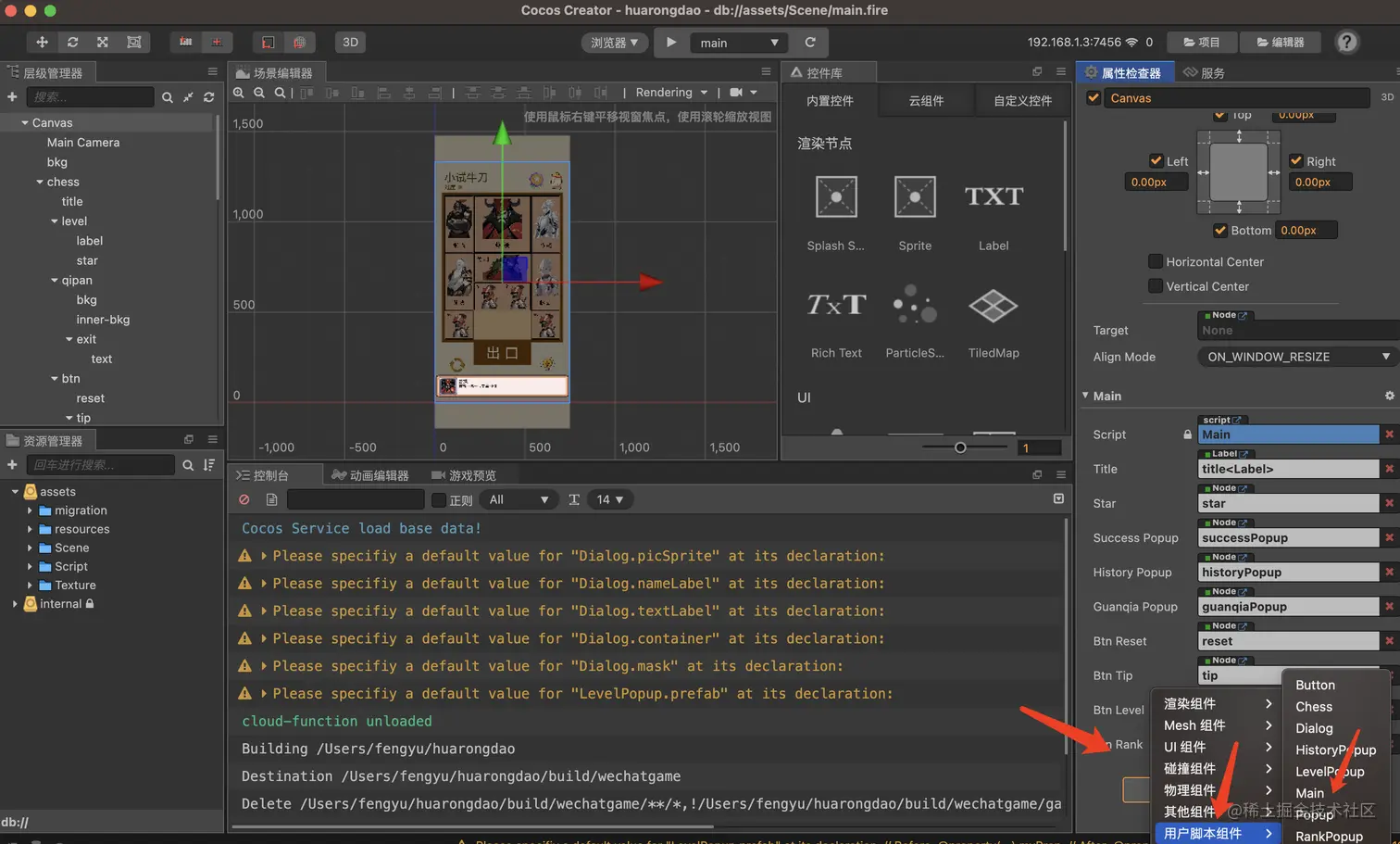Toggle the Right alignment checkbox

(1296, 160)
